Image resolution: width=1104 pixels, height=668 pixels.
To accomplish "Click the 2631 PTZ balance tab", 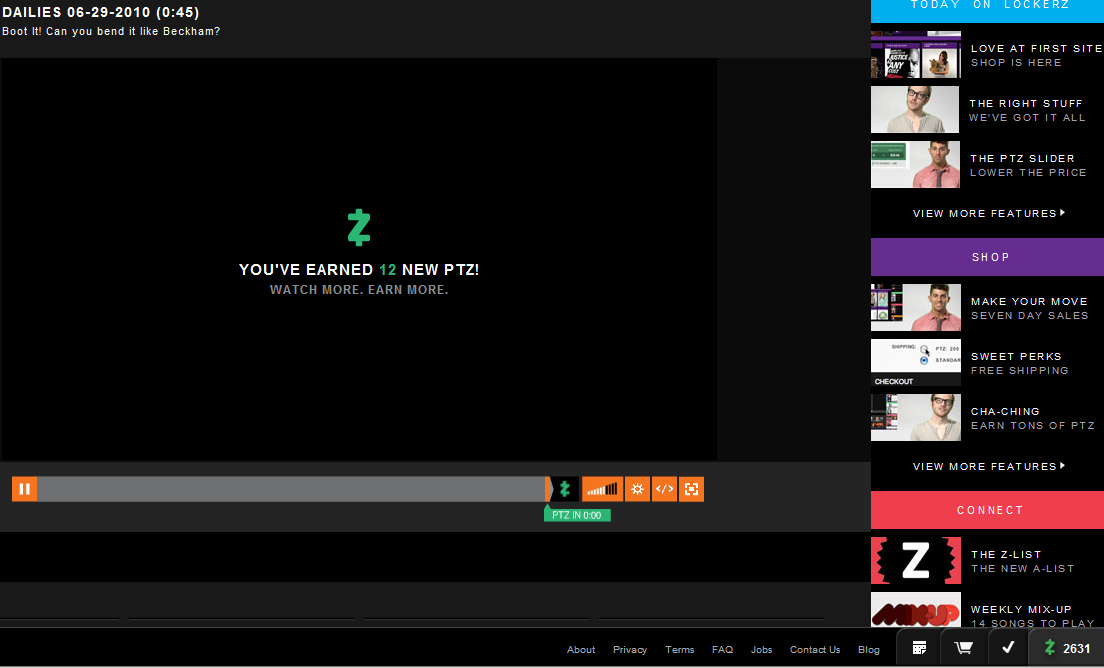I will (1067, 648).
